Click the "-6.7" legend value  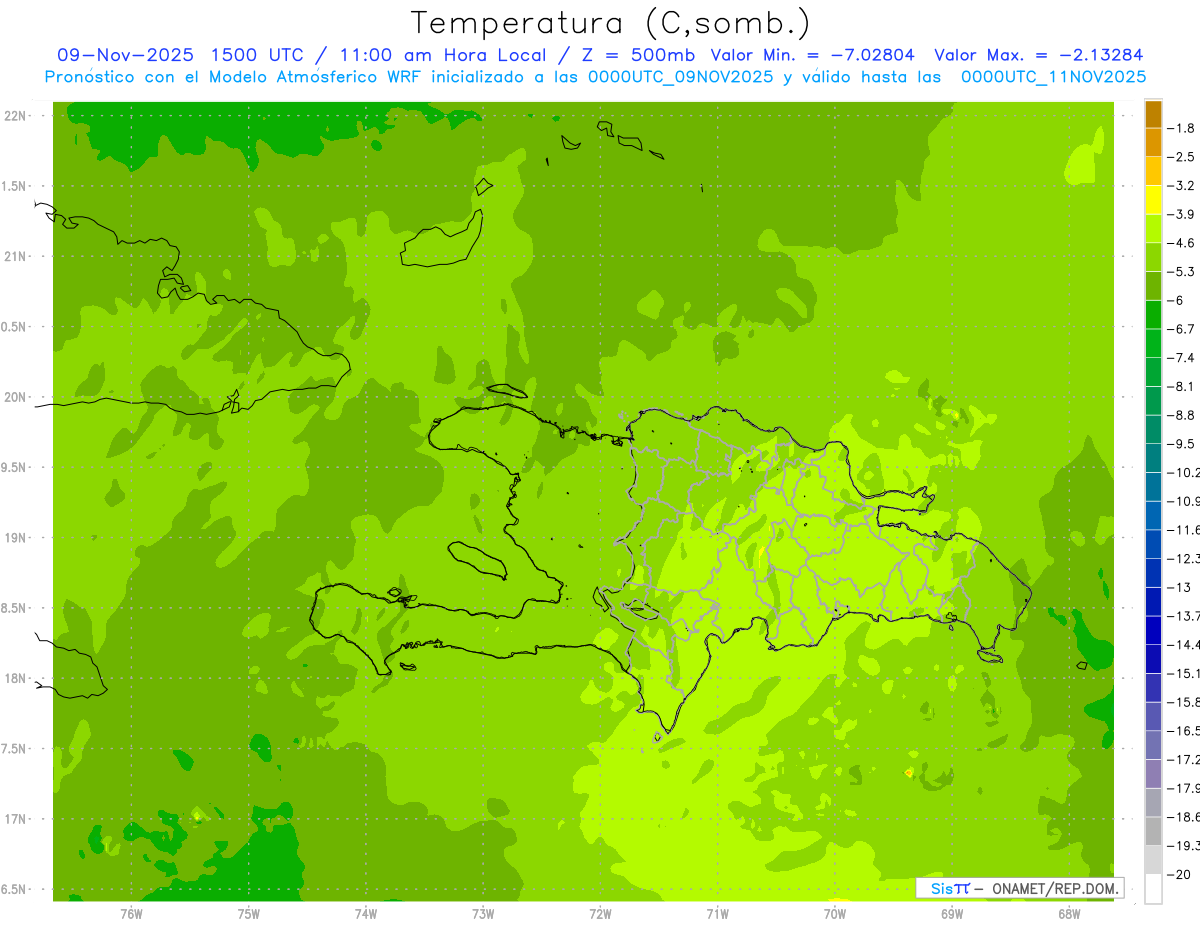[x=1181, y=329]
